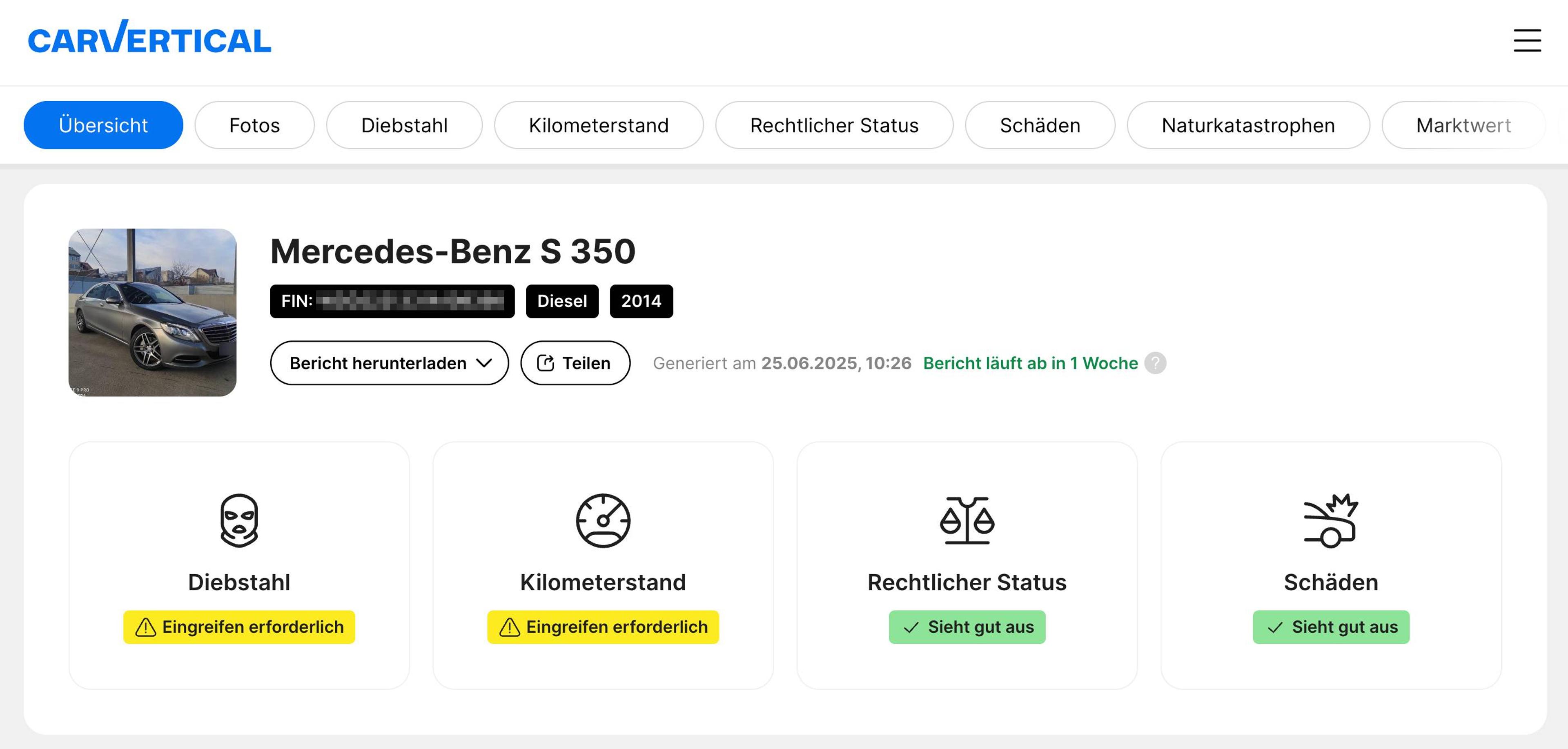This screenshot has height=749, width=1568.
Task: Select the Naturkatastrophen tab
Action: coord(1248,125)
